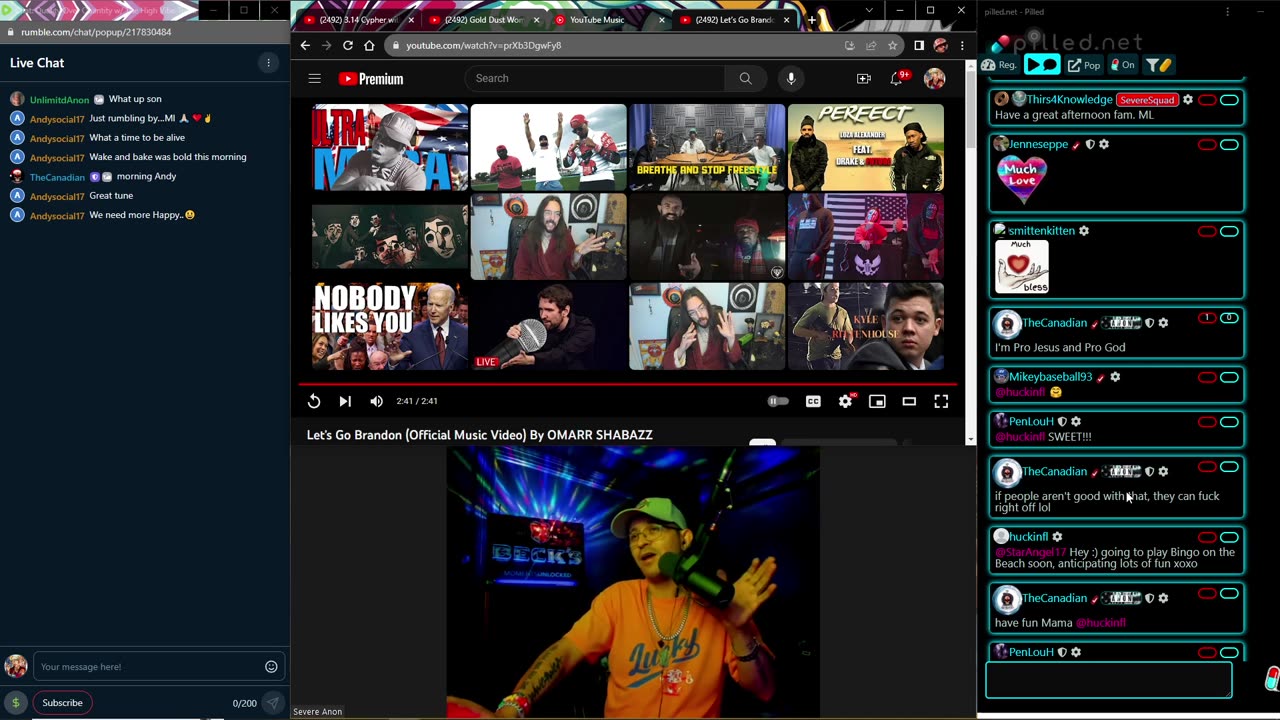Mute the video volume speaker icon

tap(376, 401)
